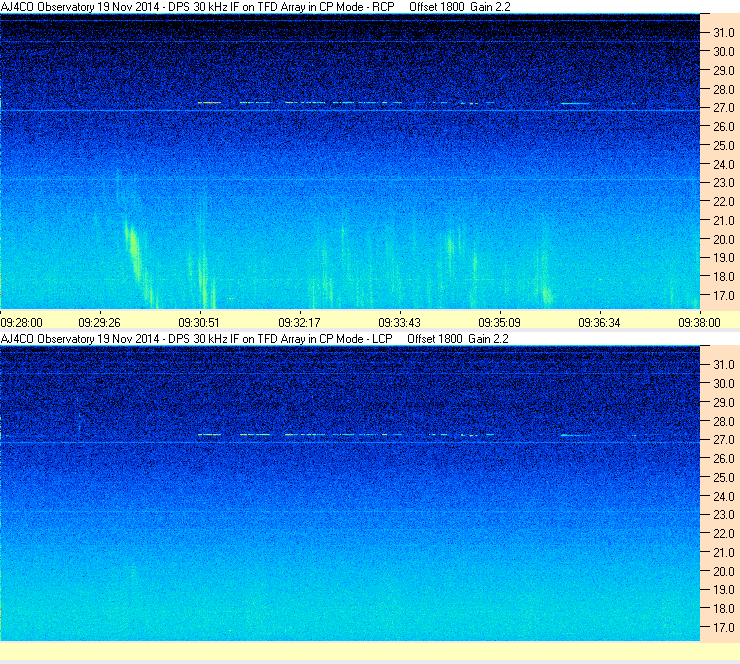Select the 22.0 frequency label on LCP axis
Viewport: 740px width, 664px height.
(x=723, y=534)
